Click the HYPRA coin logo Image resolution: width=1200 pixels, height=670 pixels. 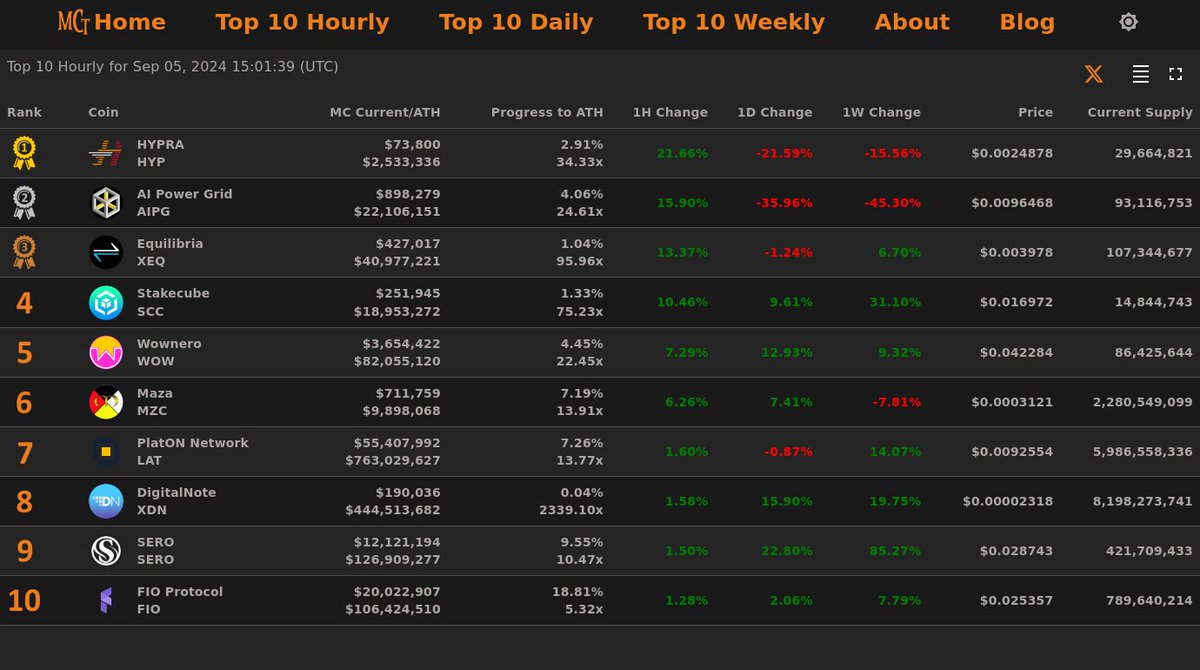[106, 153]
